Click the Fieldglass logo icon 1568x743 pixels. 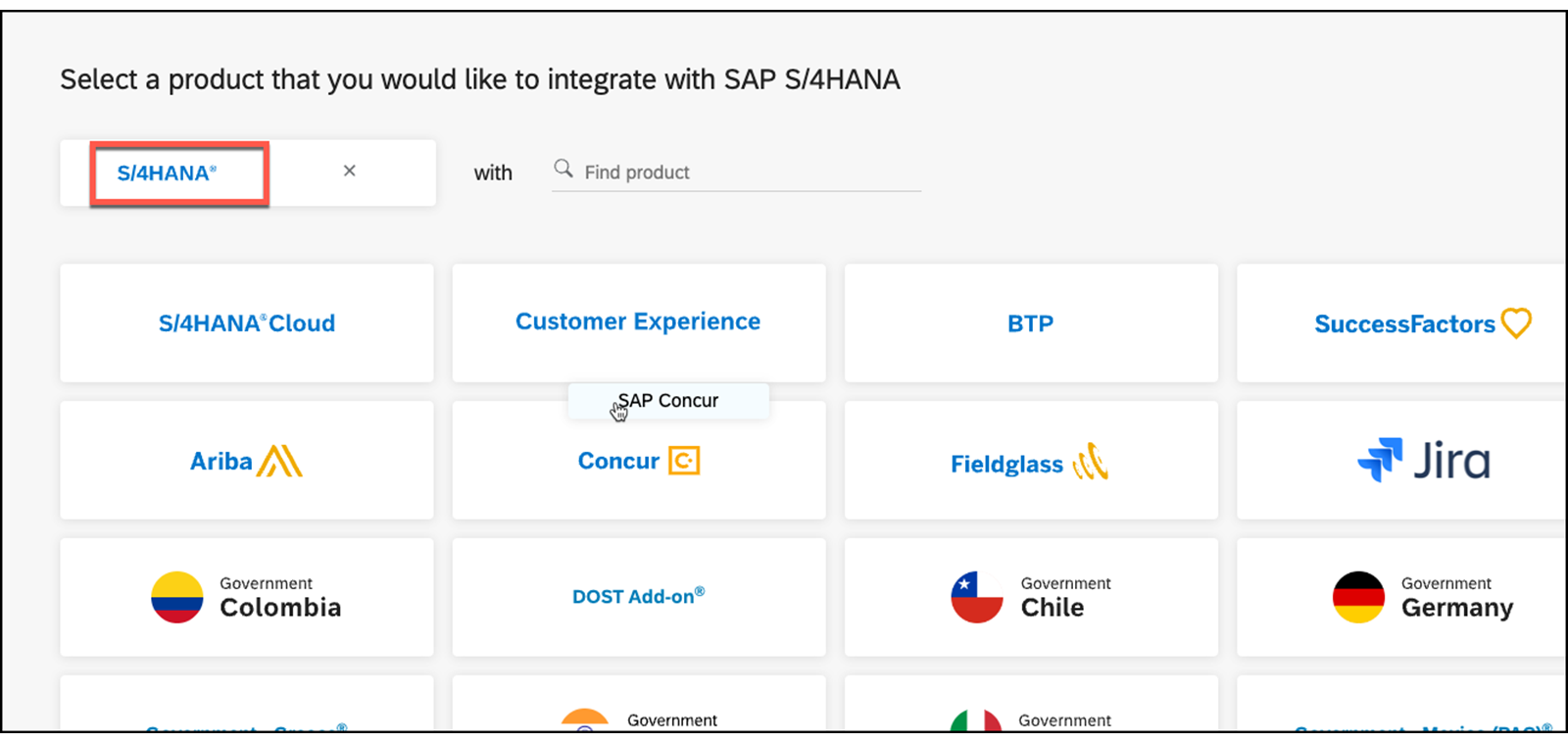[1091, 462]
